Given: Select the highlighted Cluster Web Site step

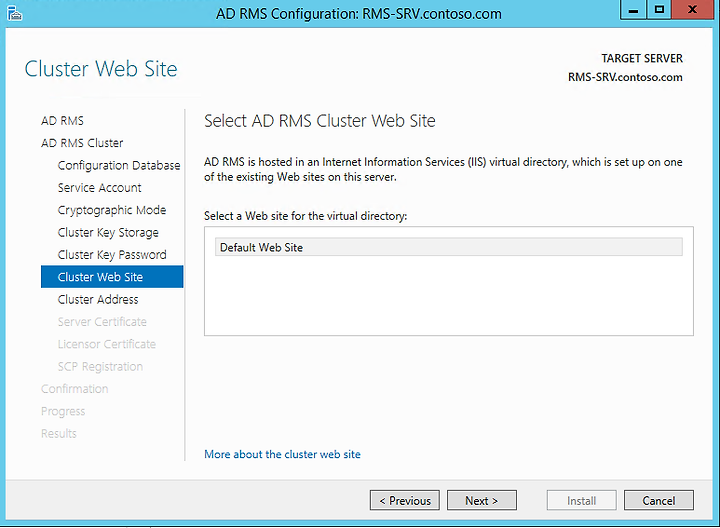Looking at the screenshot, I should click(x=112, y=277).
